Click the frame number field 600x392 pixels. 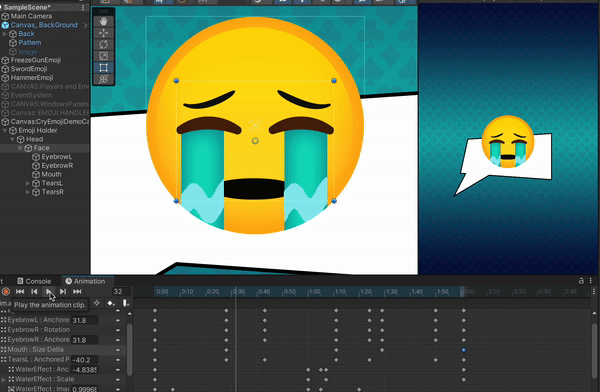(x=121, y=292)
